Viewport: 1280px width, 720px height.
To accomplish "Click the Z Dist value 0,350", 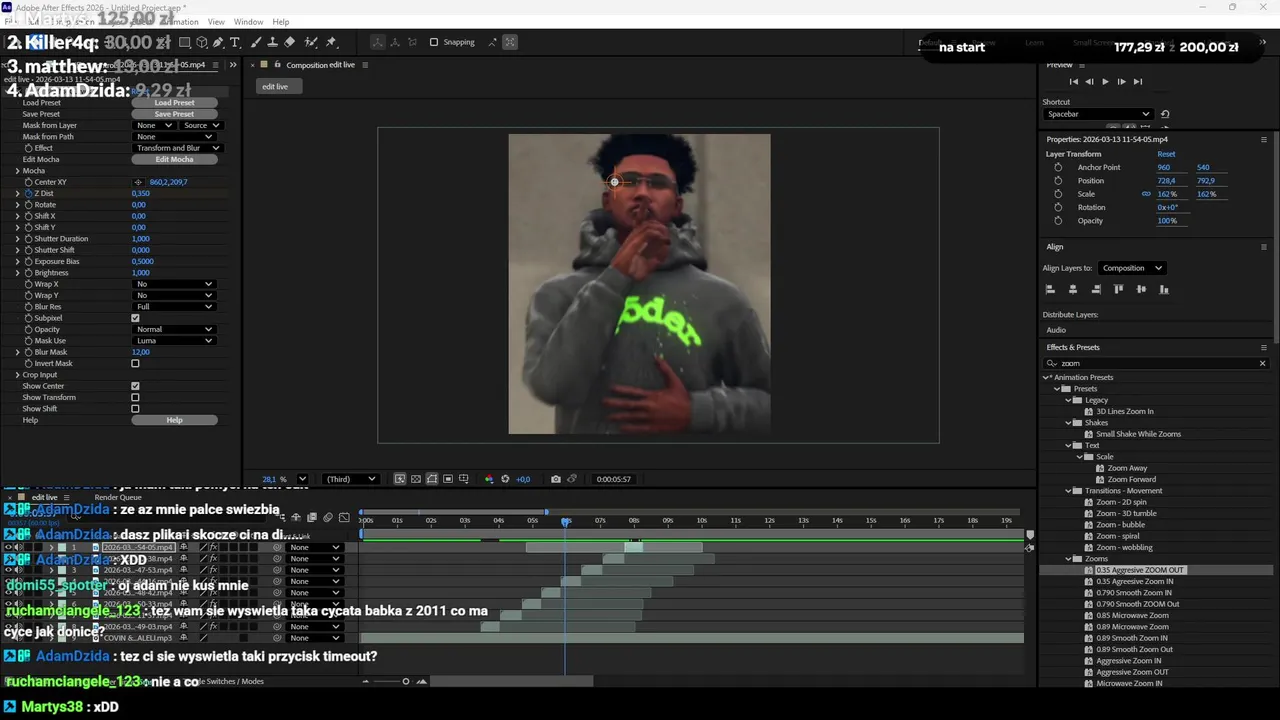I will [x=141, y=193].
